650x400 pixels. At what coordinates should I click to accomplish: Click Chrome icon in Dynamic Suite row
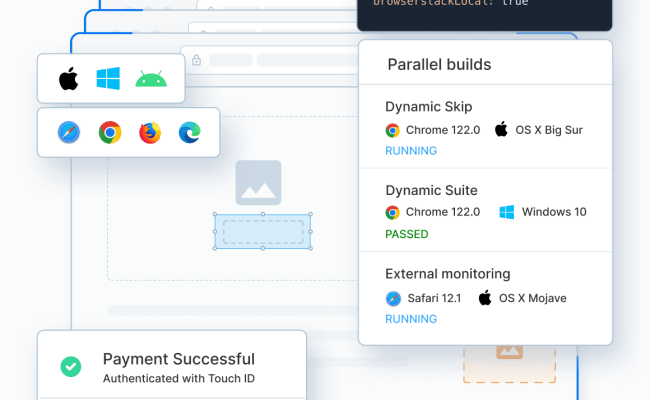pyautogui.click(x=392, y=212)
